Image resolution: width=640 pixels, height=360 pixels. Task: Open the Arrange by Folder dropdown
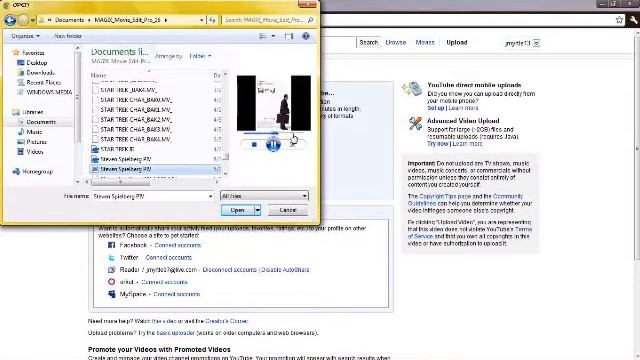click(x=200, y=56)
